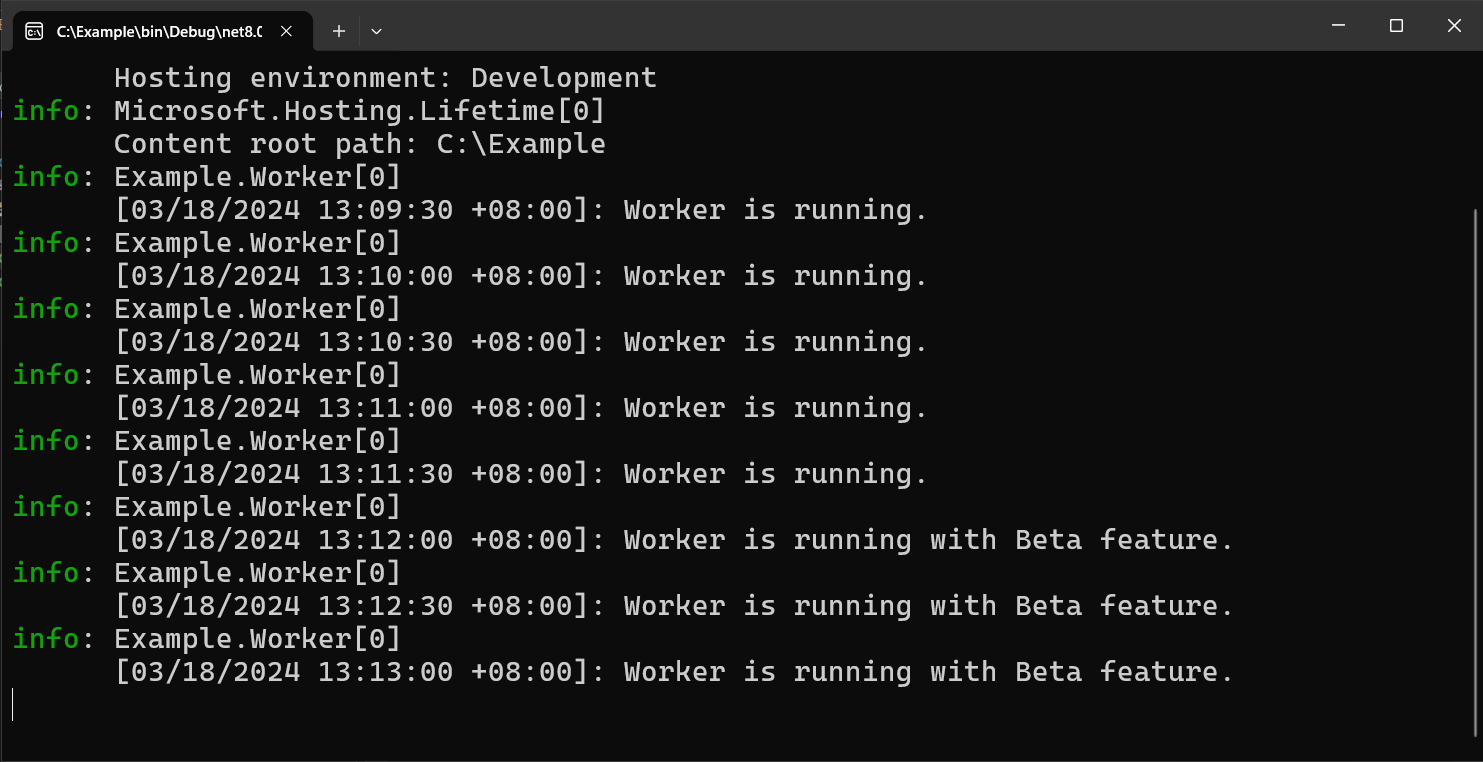Click the first green info: label
Screen dimensions: 1483x762
click(x=45, y=110)
